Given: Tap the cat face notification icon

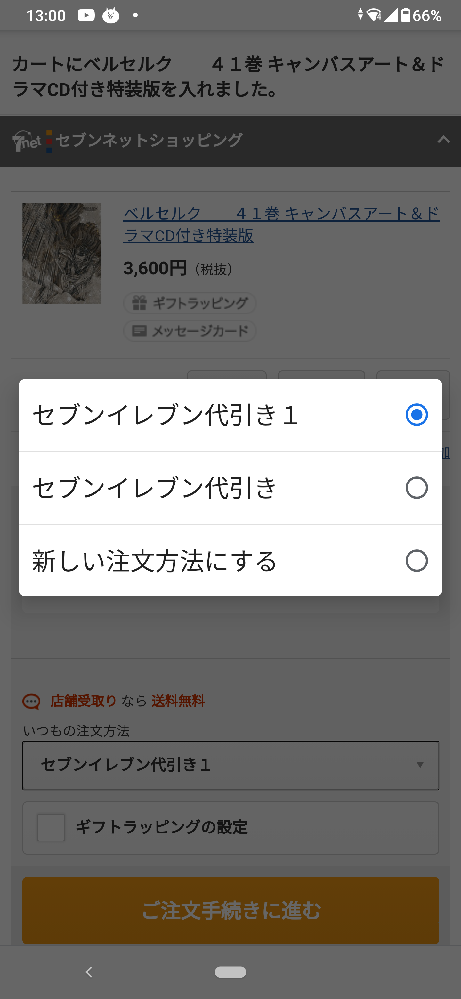Looking at the screenshot, I should 110,15.
